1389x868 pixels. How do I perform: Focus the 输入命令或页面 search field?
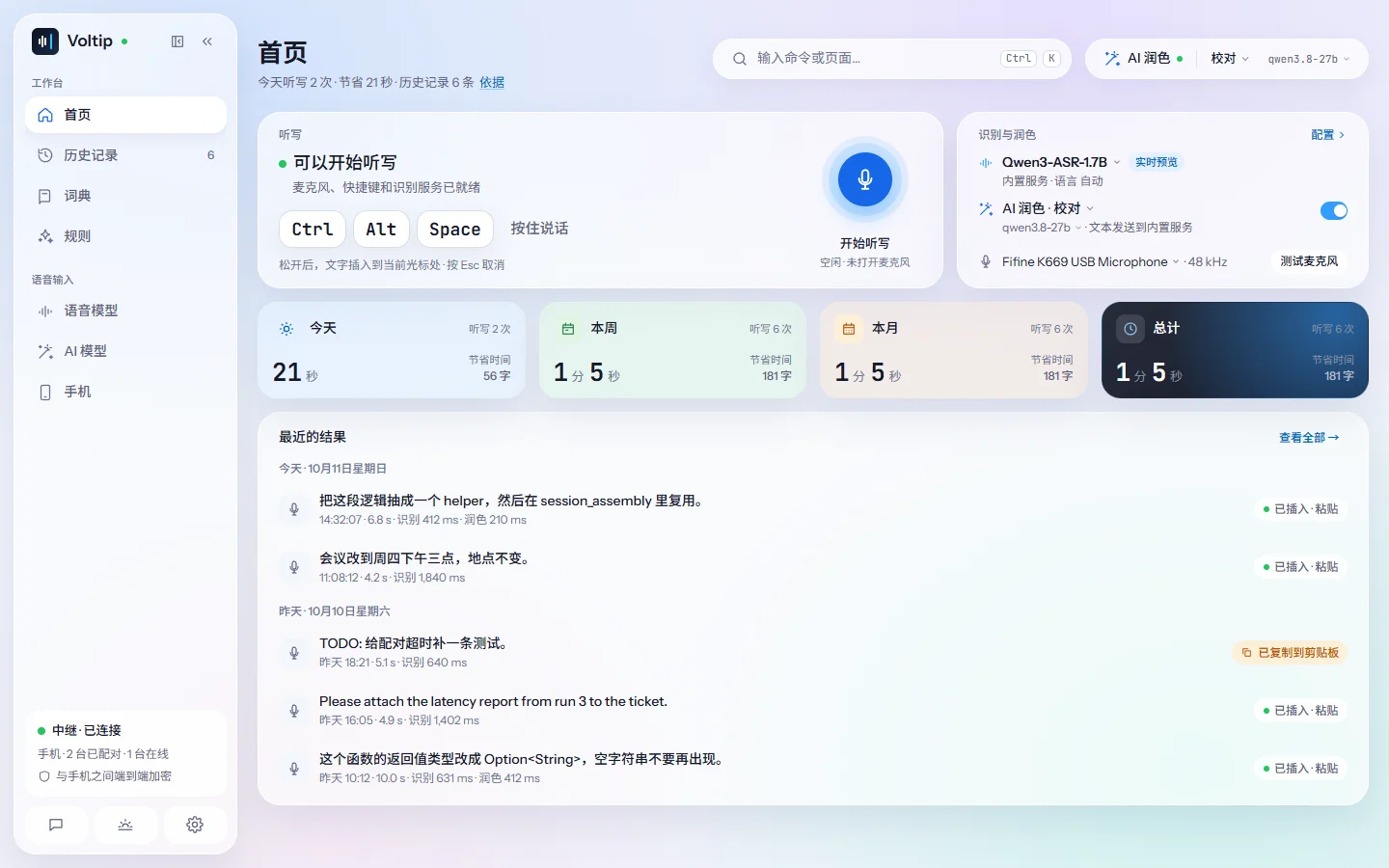tap(892, 59)
